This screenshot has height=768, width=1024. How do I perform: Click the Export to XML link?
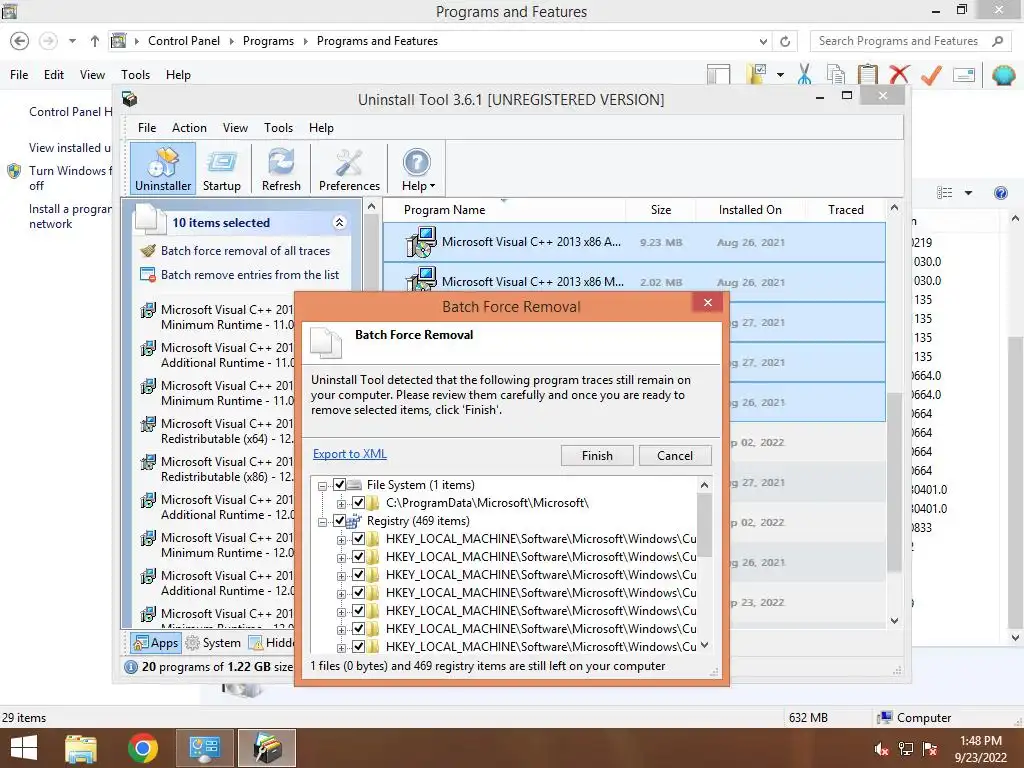coord(349,454)
